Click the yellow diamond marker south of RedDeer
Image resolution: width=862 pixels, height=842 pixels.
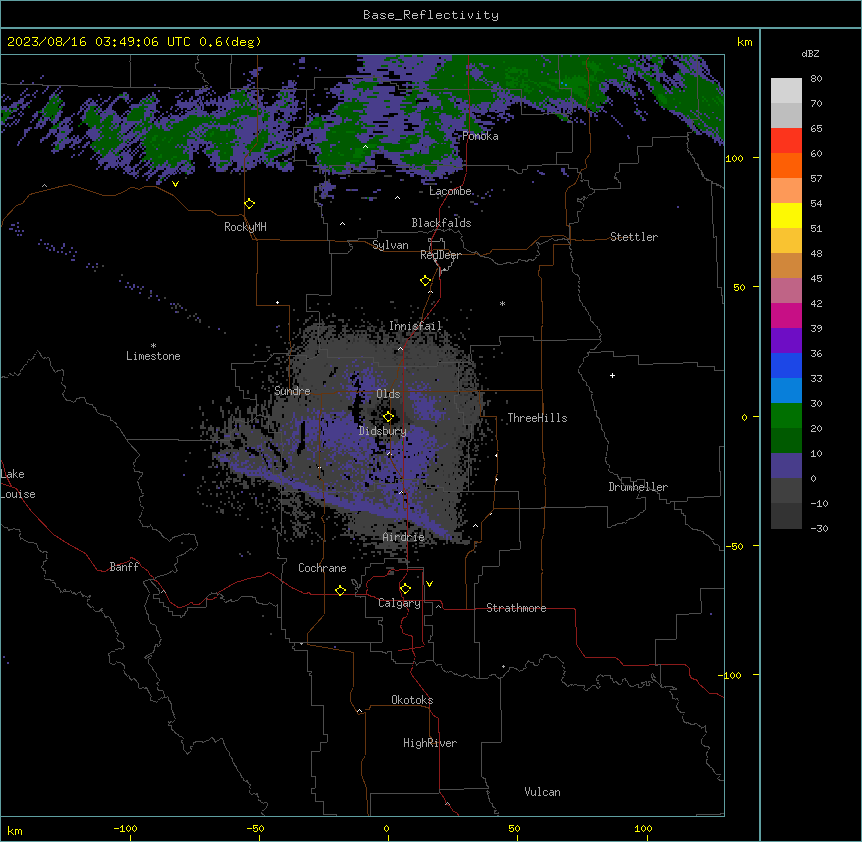click(x=426, y=281)
